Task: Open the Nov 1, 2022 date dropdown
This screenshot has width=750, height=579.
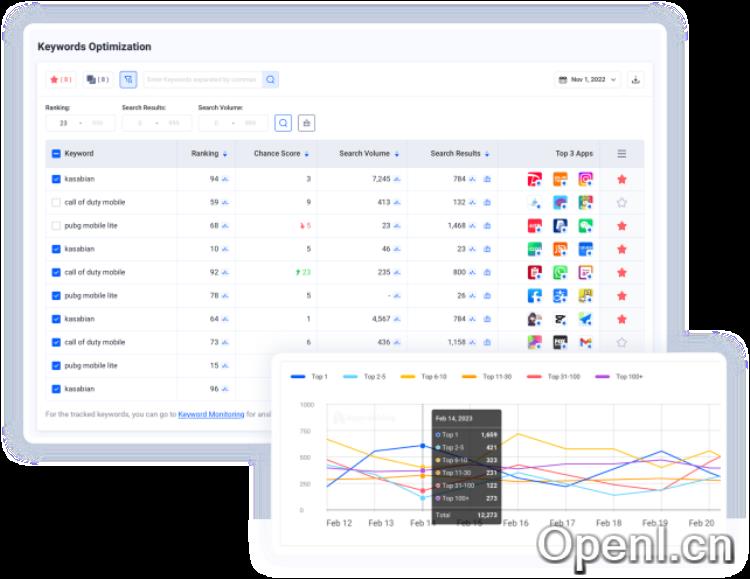Action: pyautogui.click(x=586, y=80)
